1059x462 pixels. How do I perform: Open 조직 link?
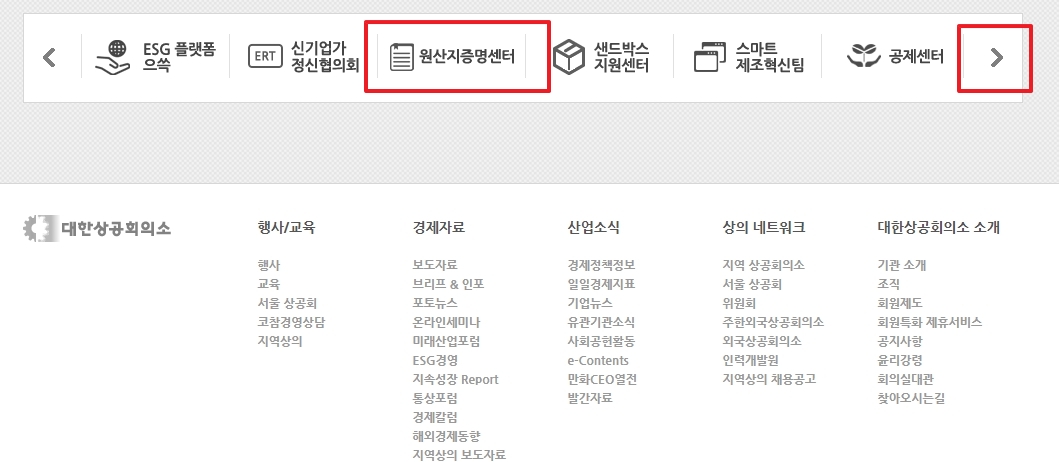887,284
